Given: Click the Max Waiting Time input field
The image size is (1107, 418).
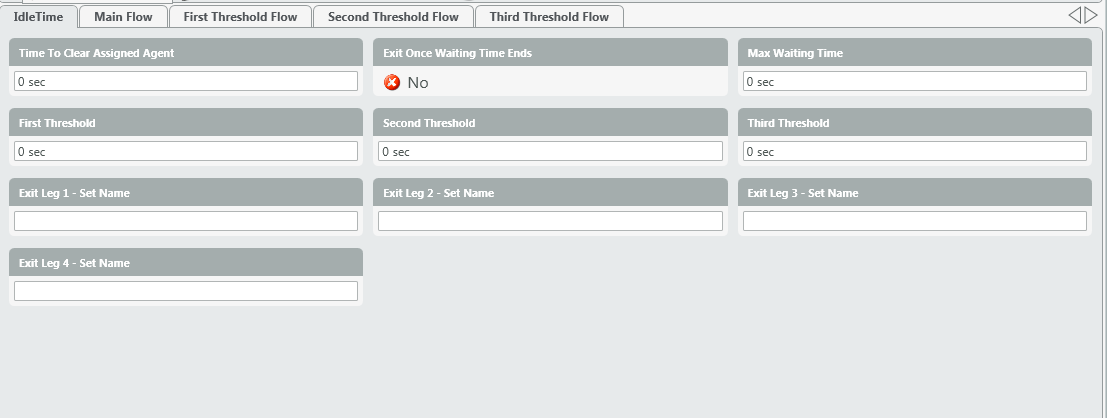Looking at the screenshot, I should 915,82.
